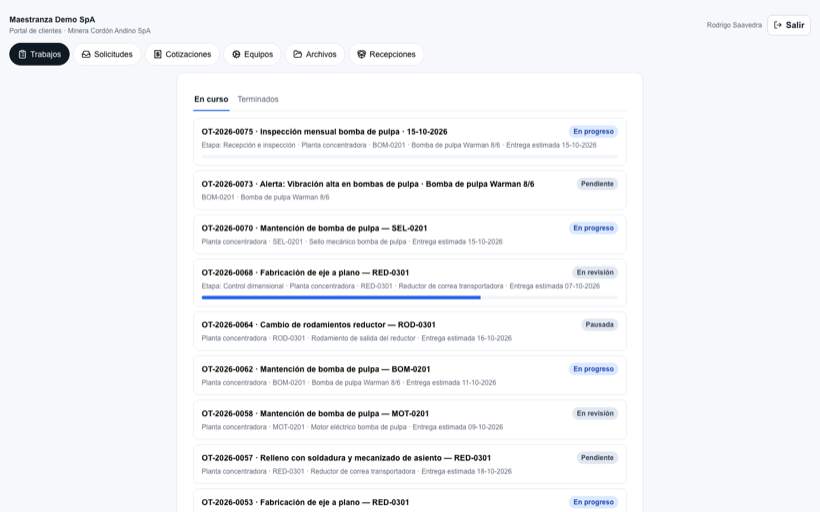This screenshot has height=512, width=820.
Task: Open work order OT-2026-0062 title
Action: (x=316, y=369)
